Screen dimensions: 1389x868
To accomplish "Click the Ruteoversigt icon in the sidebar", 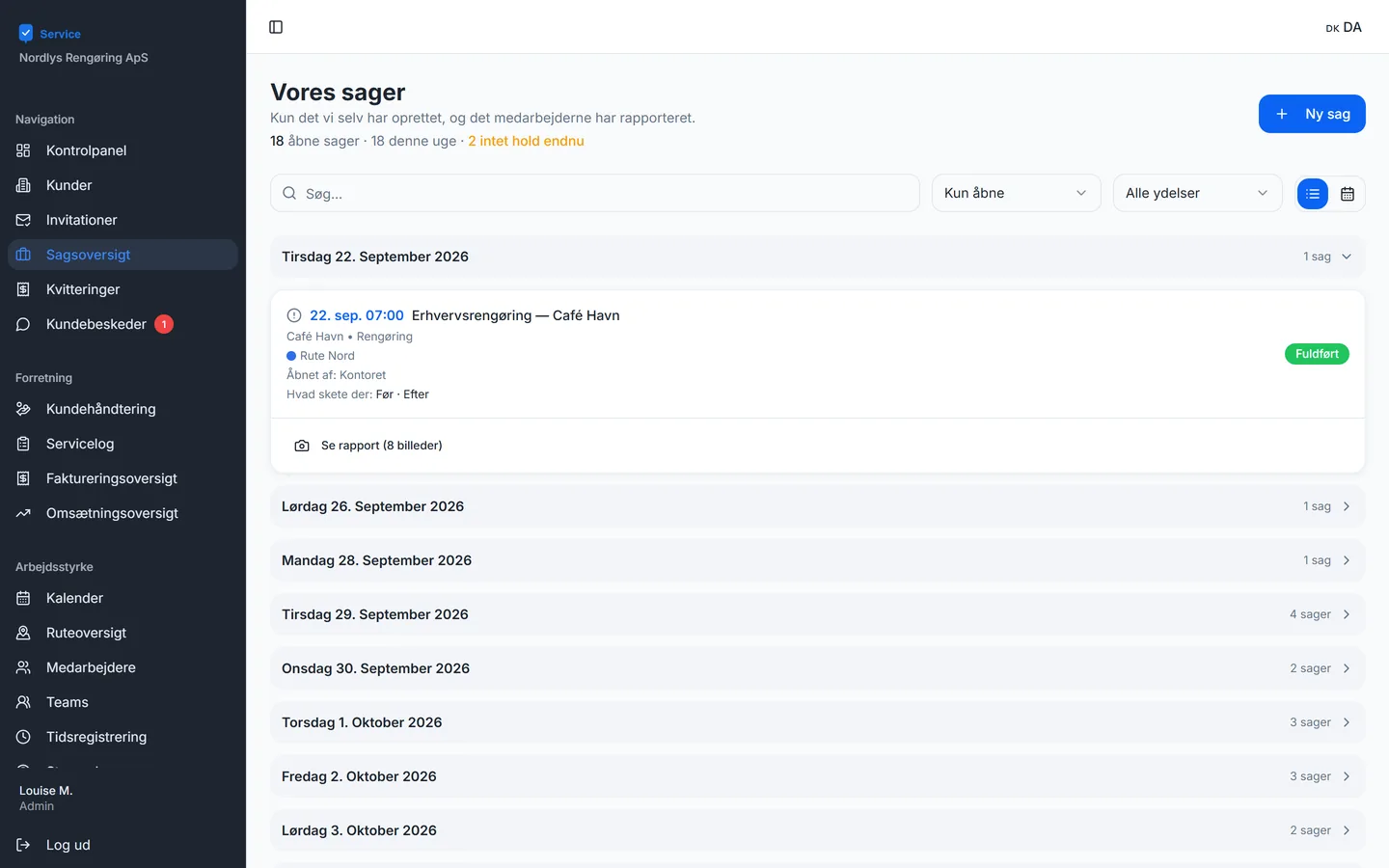I will pos(23,633).
